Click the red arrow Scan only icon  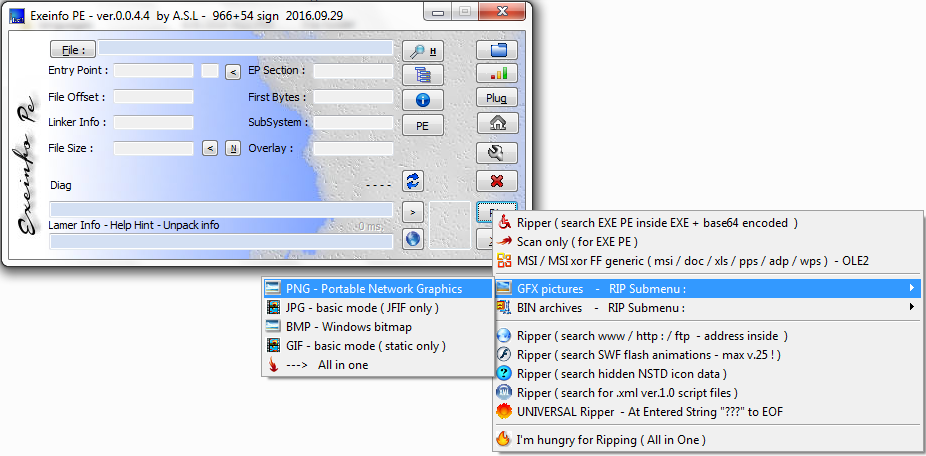click(x=504, y=242)
